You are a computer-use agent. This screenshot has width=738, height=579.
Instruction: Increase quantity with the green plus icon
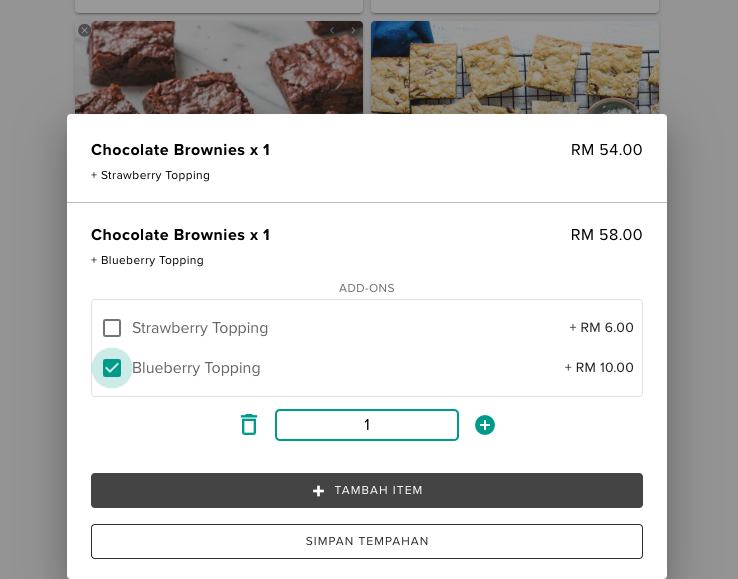point(485,425)
